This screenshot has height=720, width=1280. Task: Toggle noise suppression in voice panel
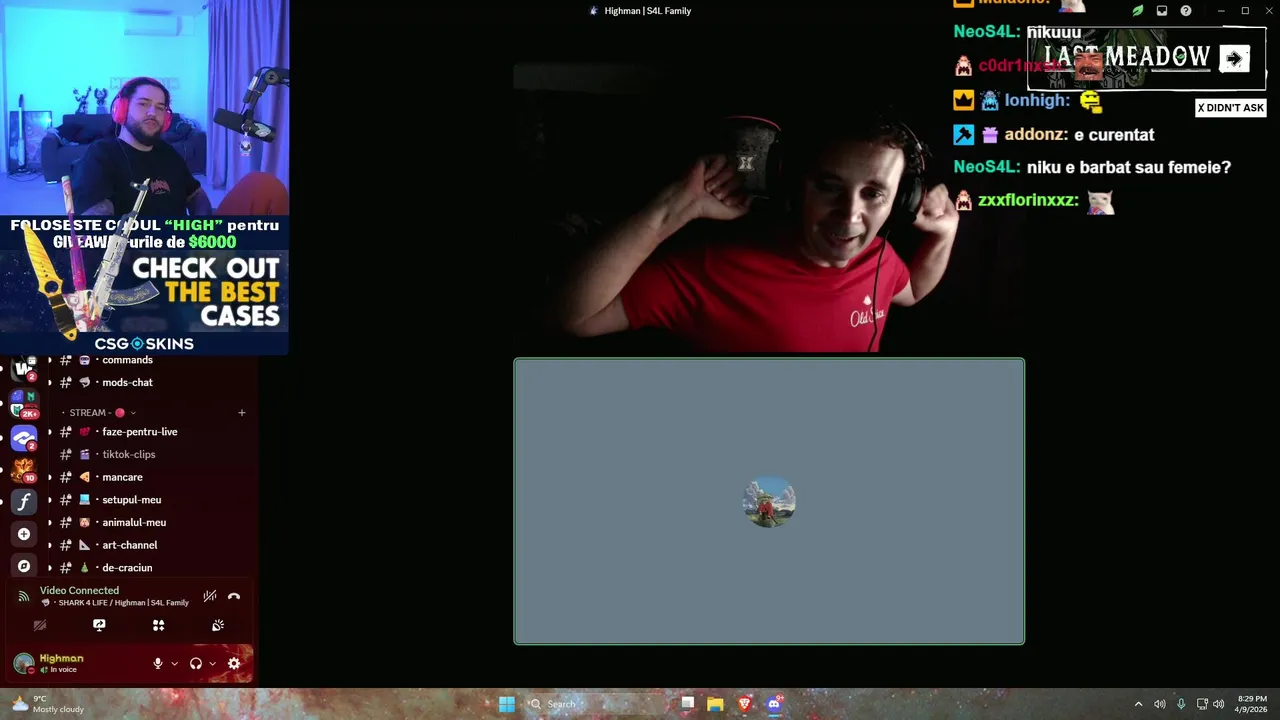[x=209, y=596]
